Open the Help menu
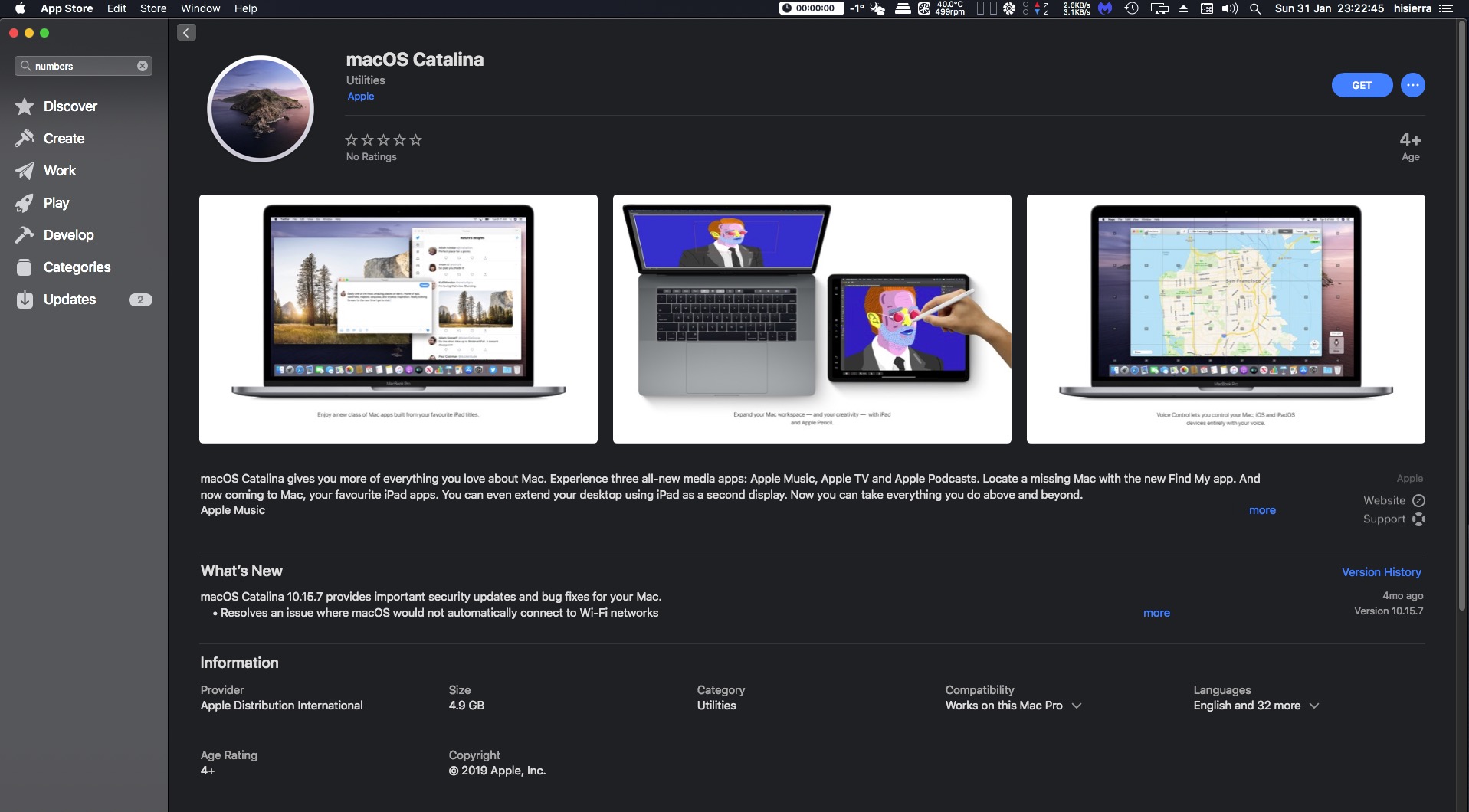 [x=245, y=8]
